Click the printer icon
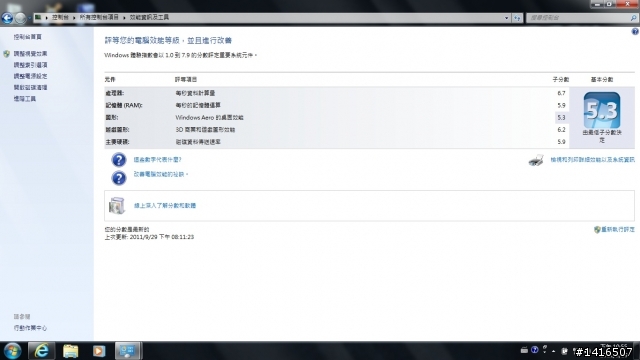 [536, 160]
